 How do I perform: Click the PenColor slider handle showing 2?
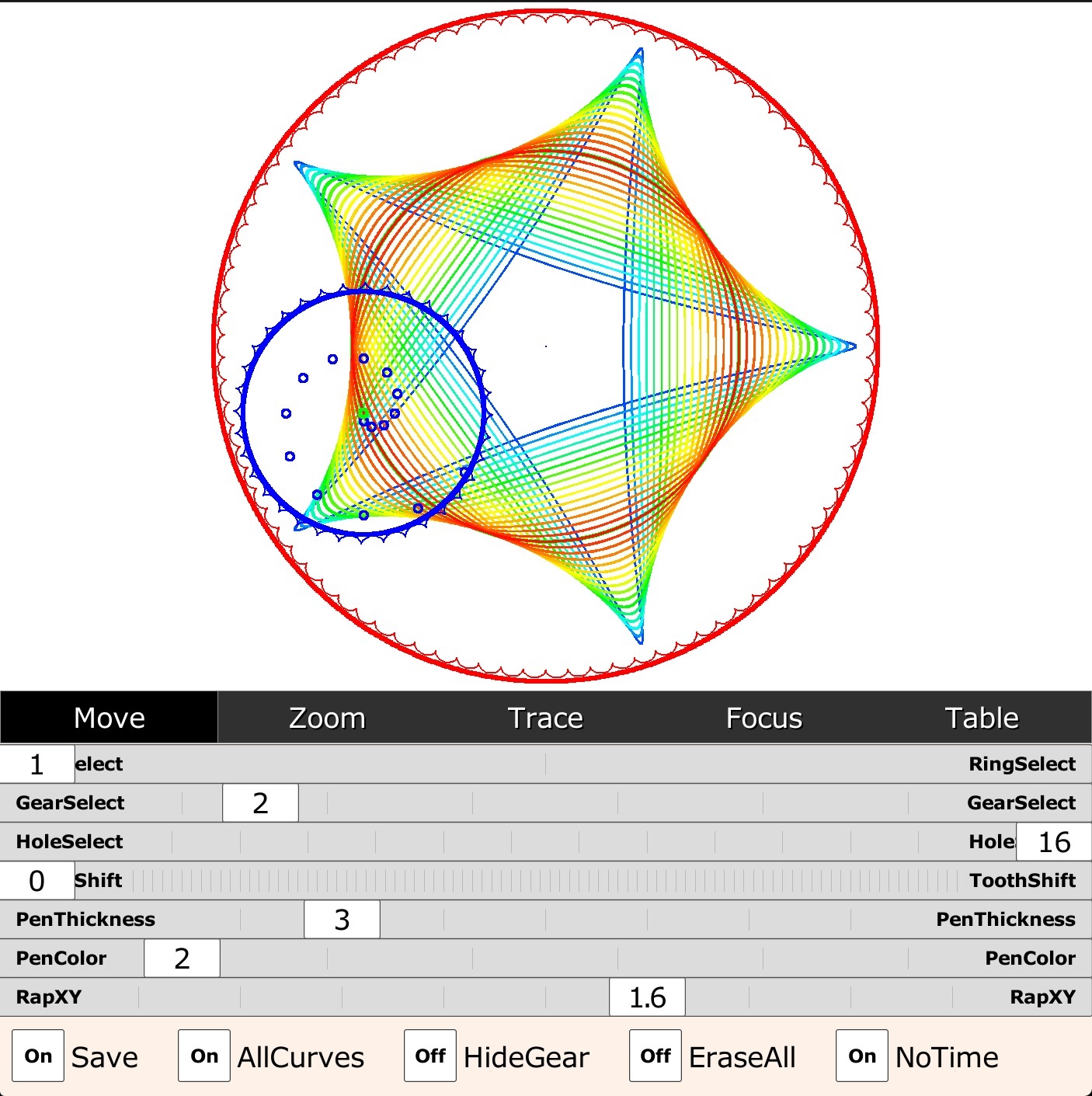(182, 959)
